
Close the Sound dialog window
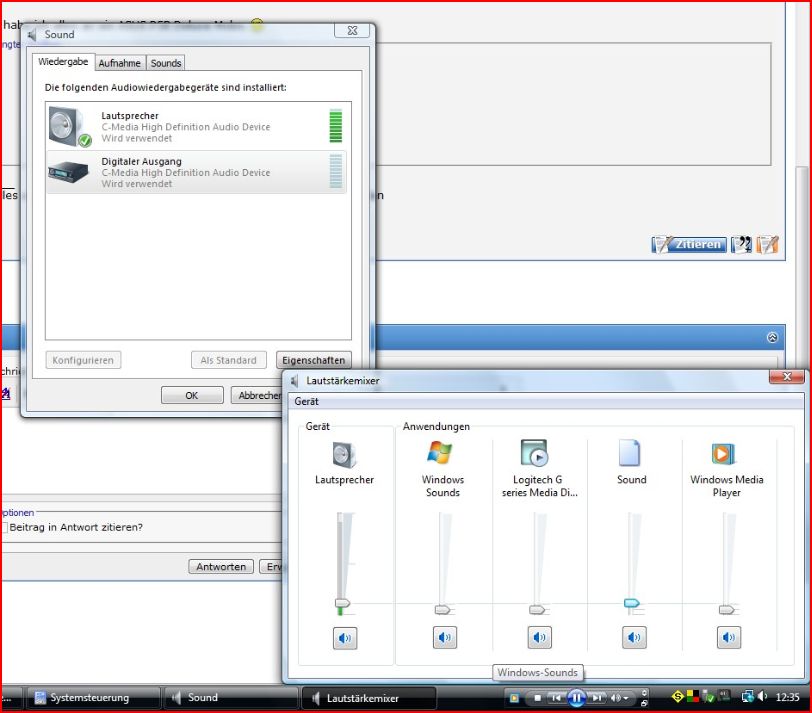pyautogui.click(x=352, y=31)
